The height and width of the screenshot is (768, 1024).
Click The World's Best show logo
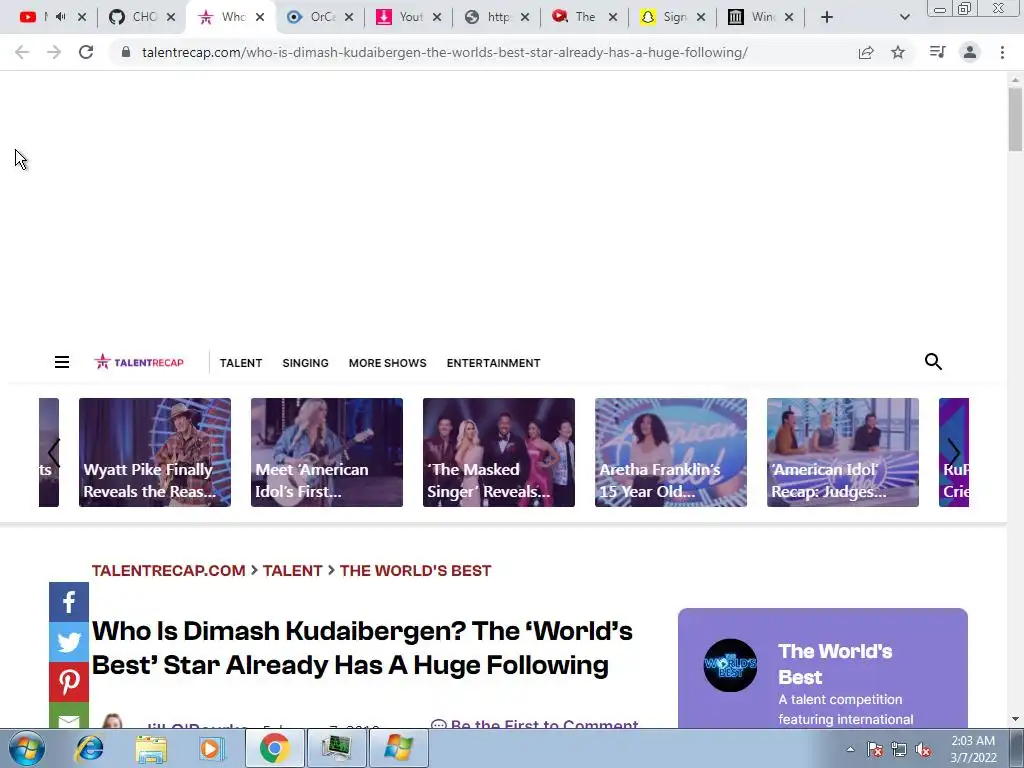(x=730, y=665)
